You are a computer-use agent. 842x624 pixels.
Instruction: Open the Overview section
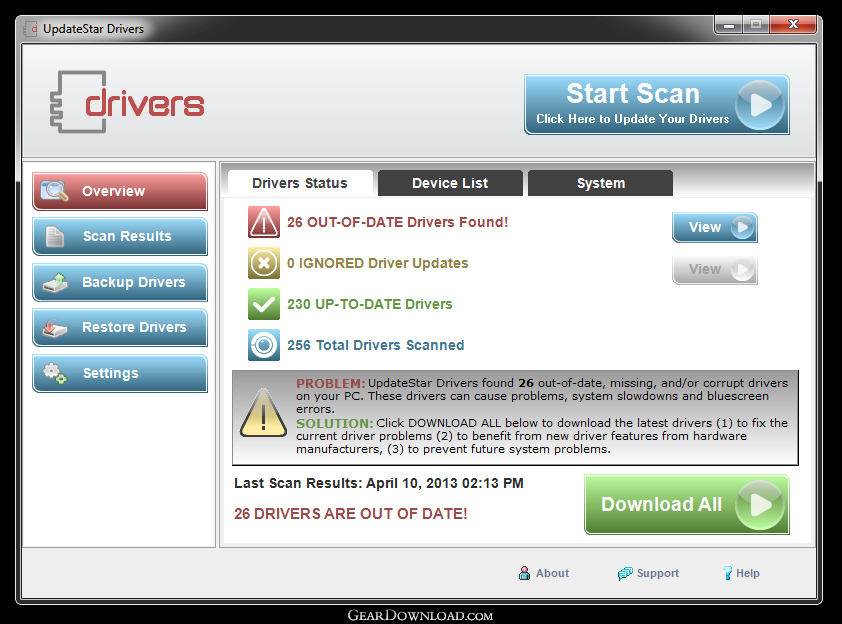click(x=120, y=191)
